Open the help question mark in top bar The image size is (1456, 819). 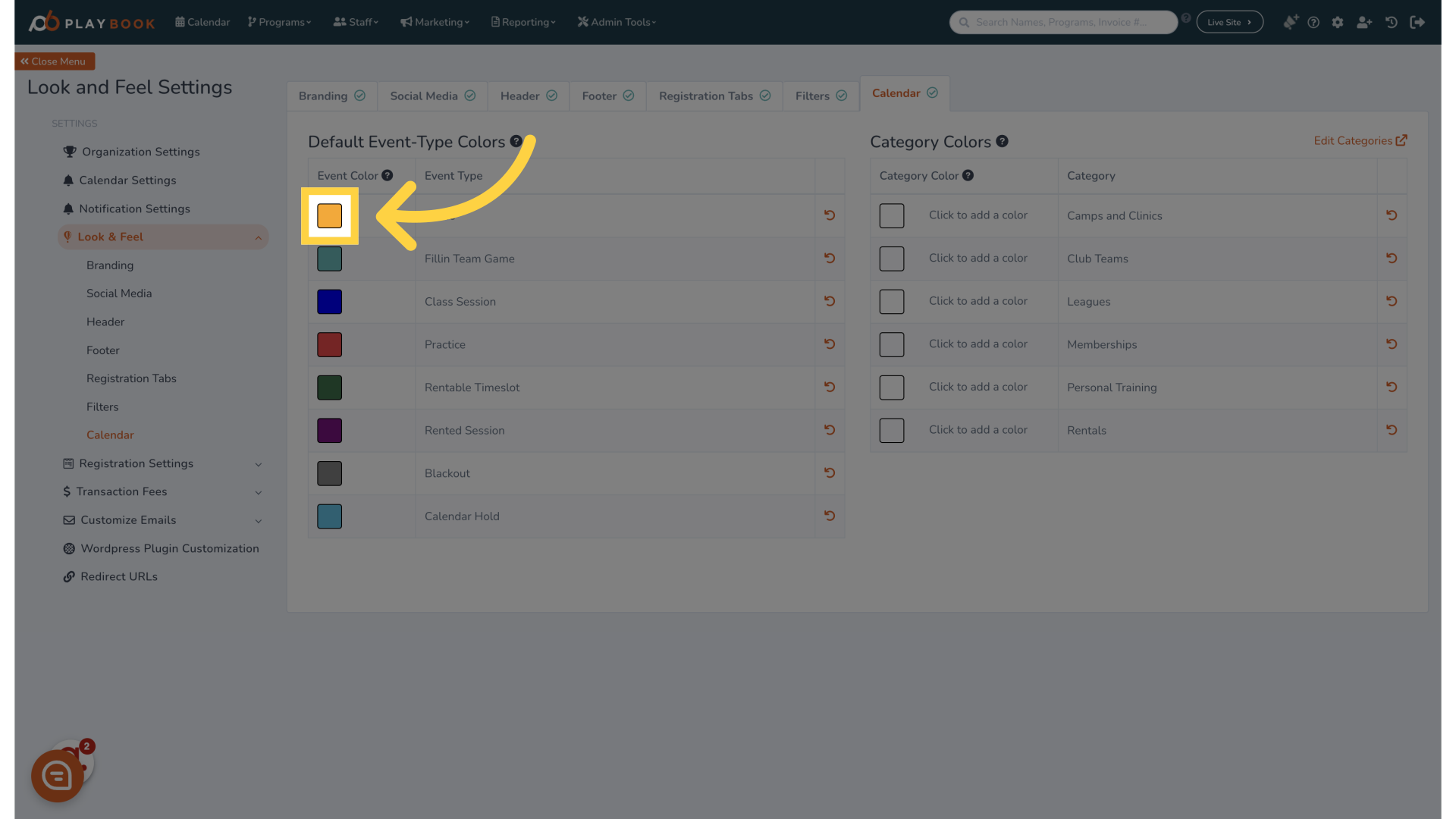click(1313, 22)
